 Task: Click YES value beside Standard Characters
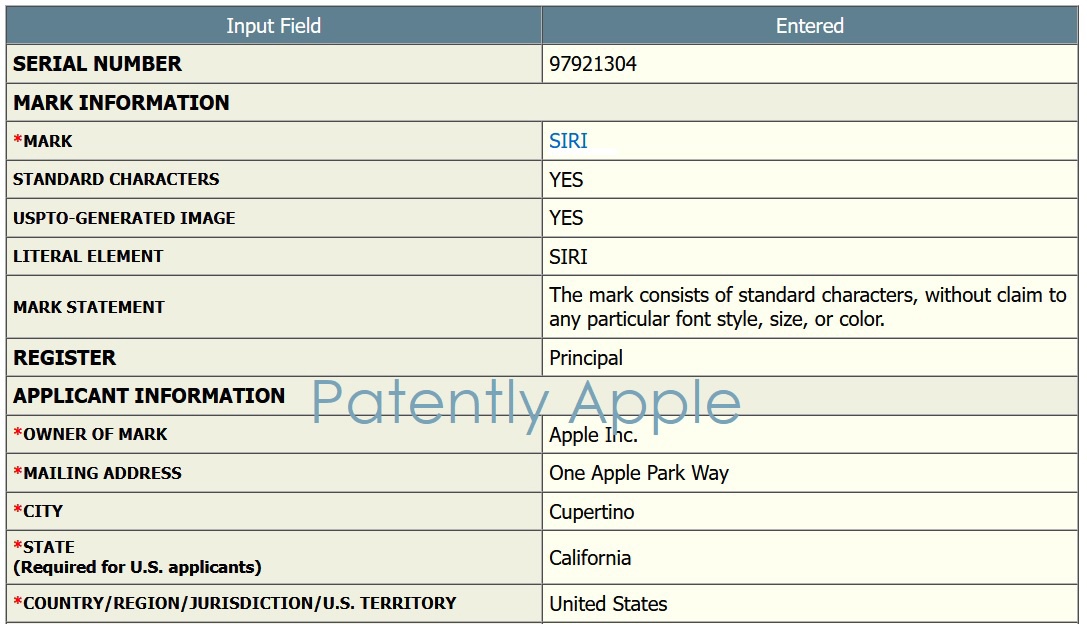[x=566, y=180]
